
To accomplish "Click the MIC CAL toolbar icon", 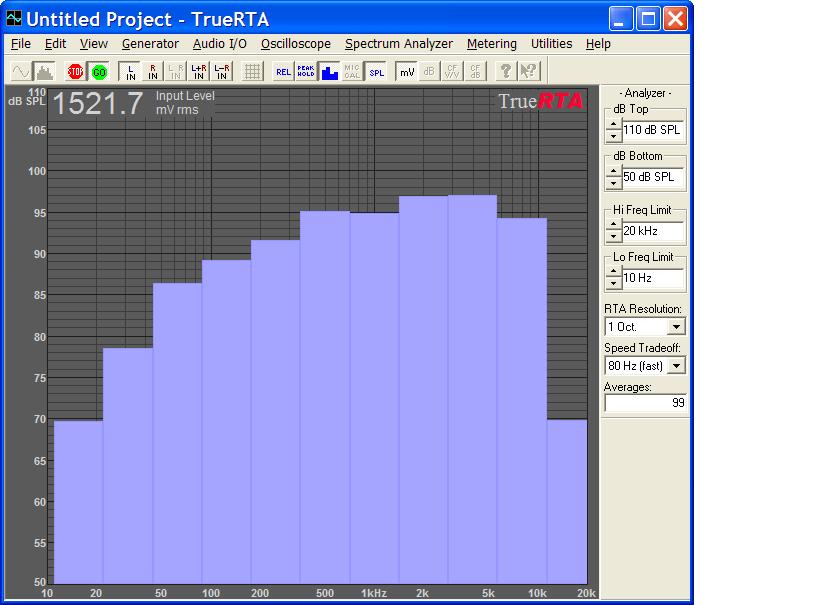I will pyautogui.click(x=352, y=71).
